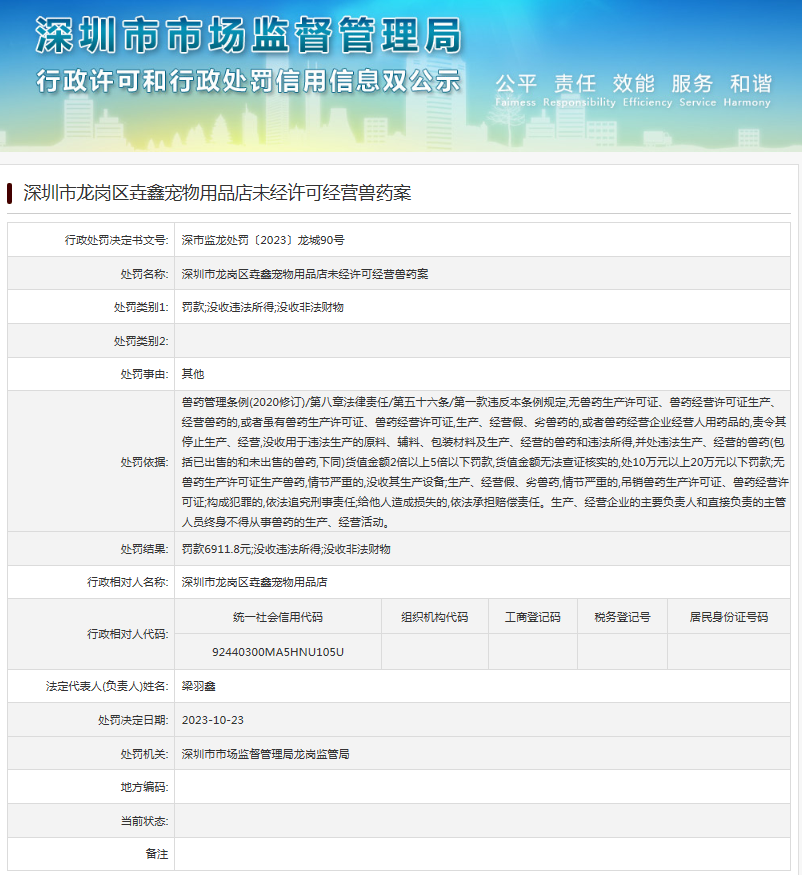
Task: Click the 行政处罚决定书文号 row label
Action: (x=117, y=240)
